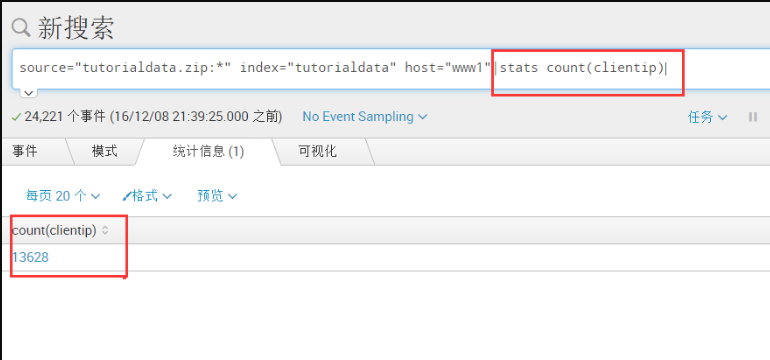This screenshot has width=770, height=360.
Task: Switch to the 模式 tab
Action: click(105, 151)
